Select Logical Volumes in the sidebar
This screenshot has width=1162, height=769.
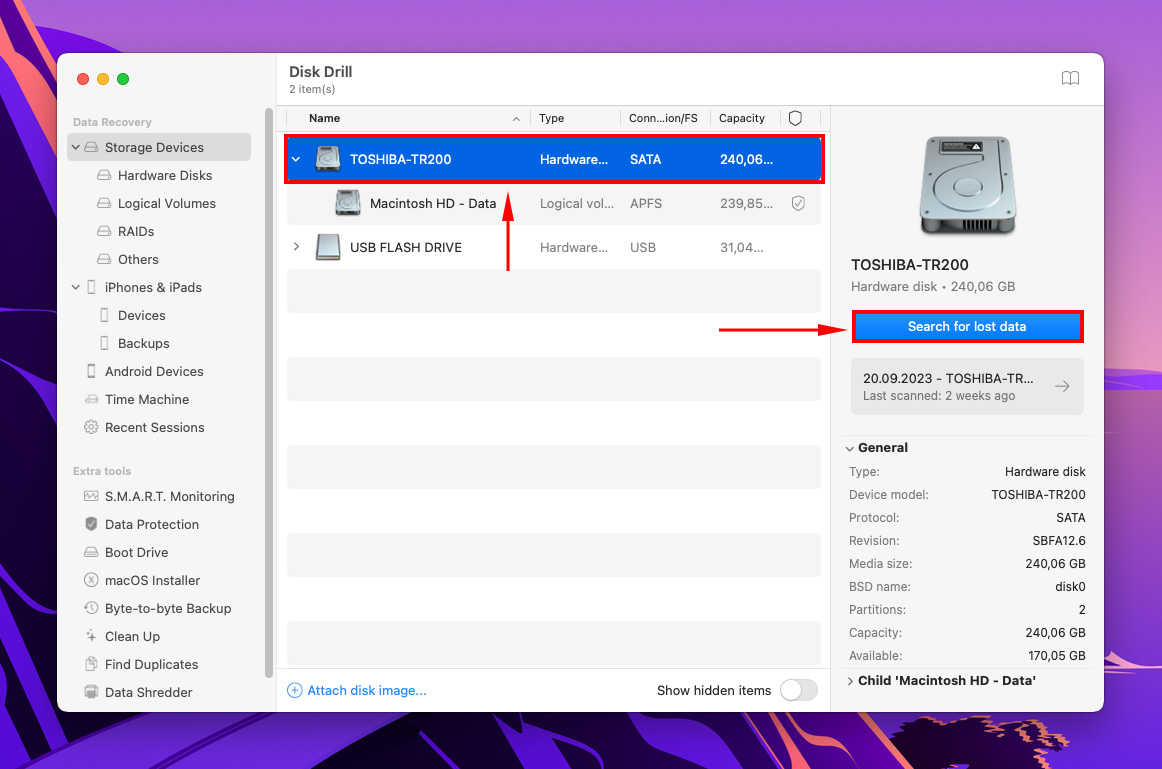click(167, 204)
